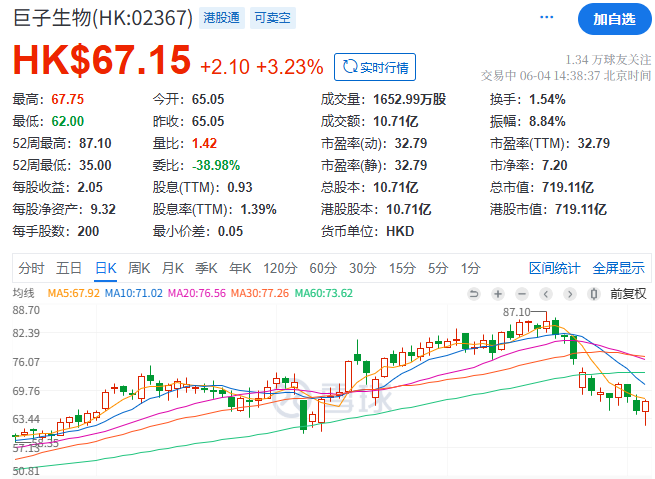Click the 量比 value 1.42
Viewport: 655px width, 479px height.
point(204,144)
